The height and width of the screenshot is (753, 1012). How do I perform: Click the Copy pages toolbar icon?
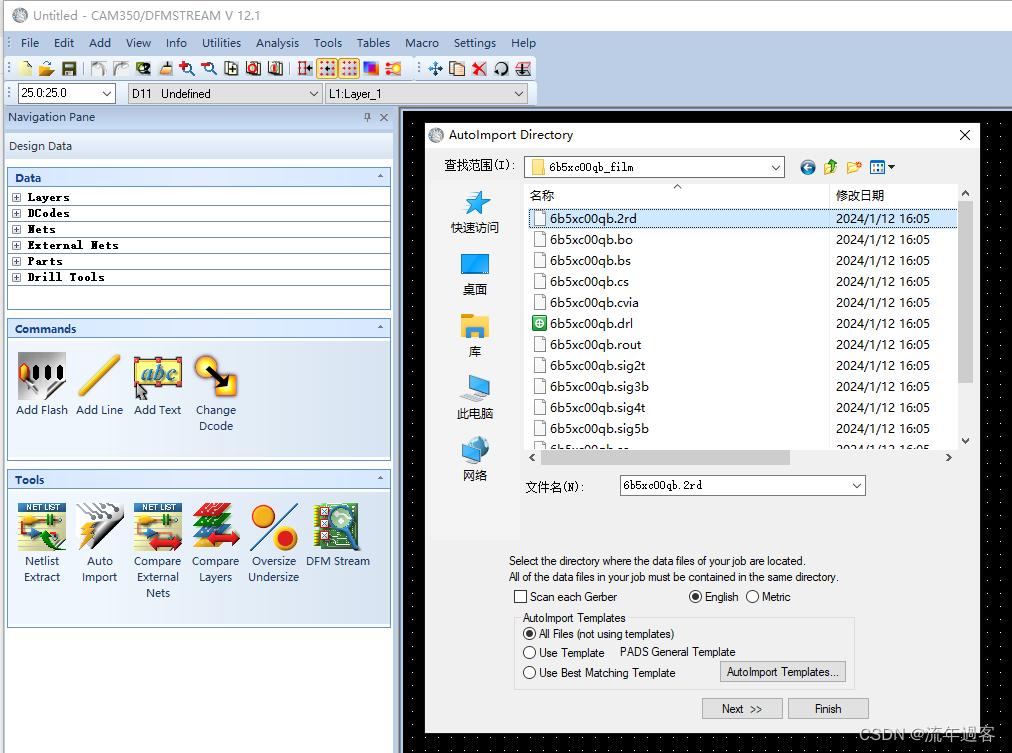pyautogui.click(x=457, y=68)
